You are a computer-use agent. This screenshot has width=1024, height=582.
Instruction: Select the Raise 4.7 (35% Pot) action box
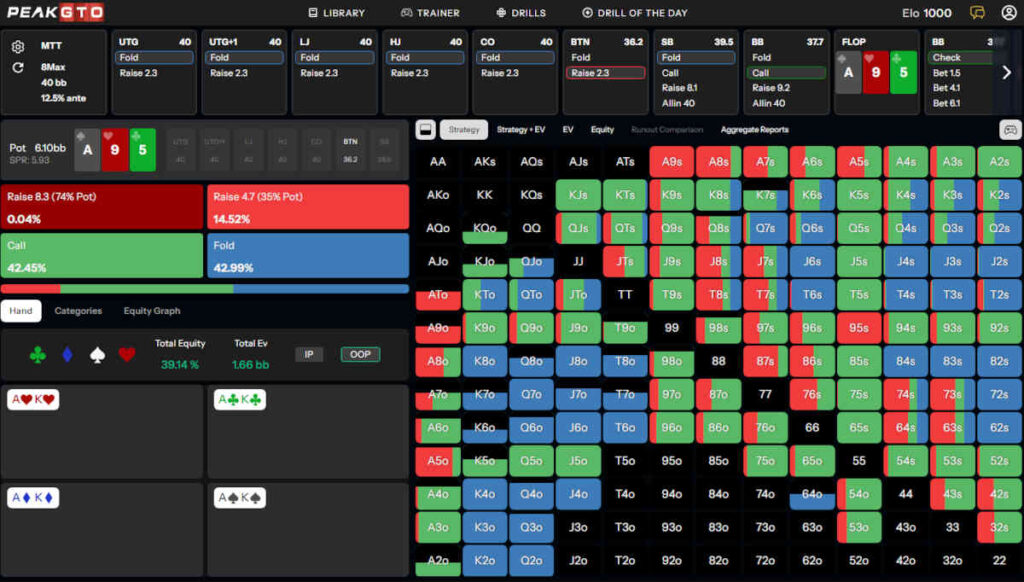click(308, 207)
